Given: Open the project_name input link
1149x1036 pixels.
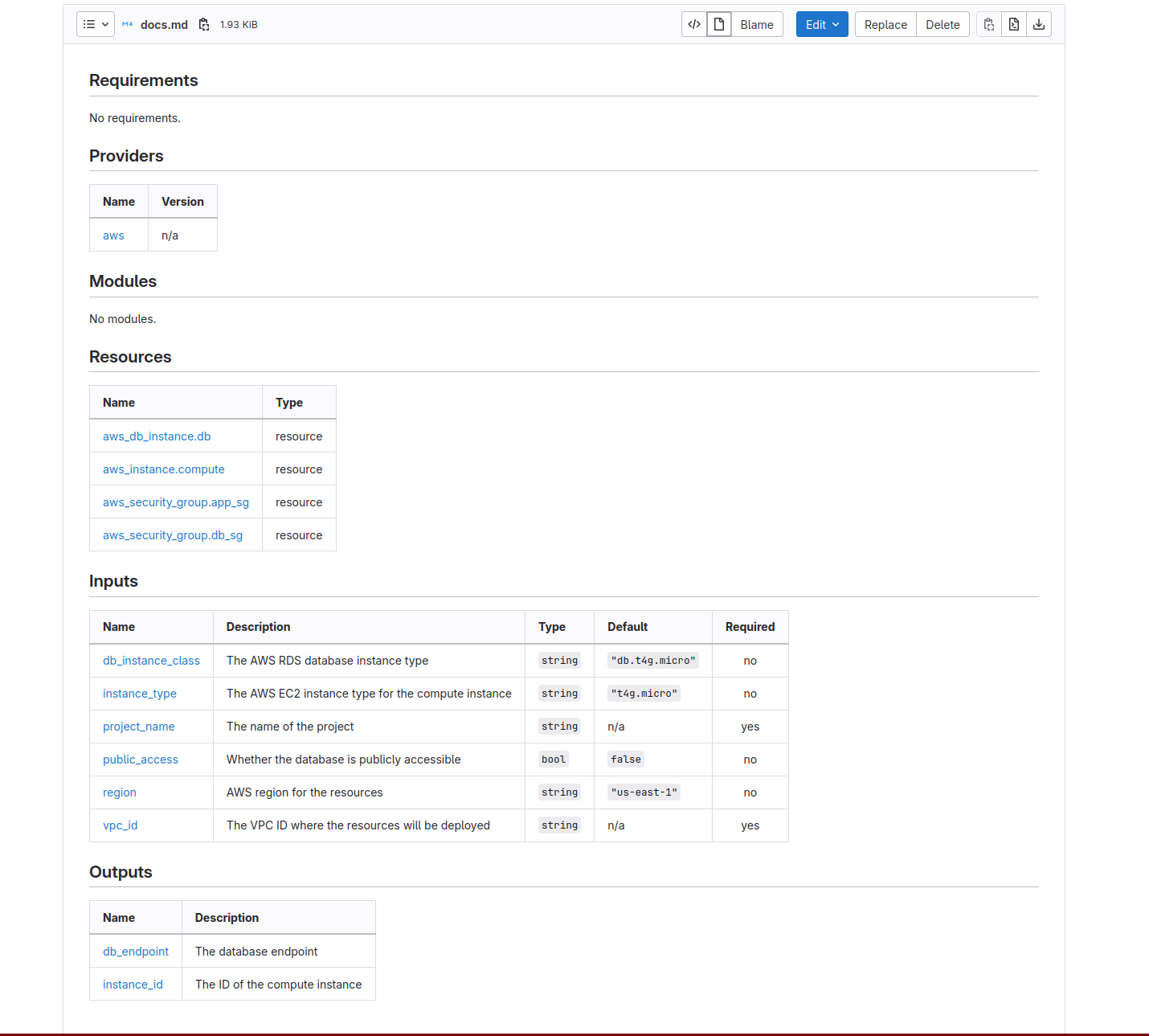Looking at the screenshot, I should [139, 727].
